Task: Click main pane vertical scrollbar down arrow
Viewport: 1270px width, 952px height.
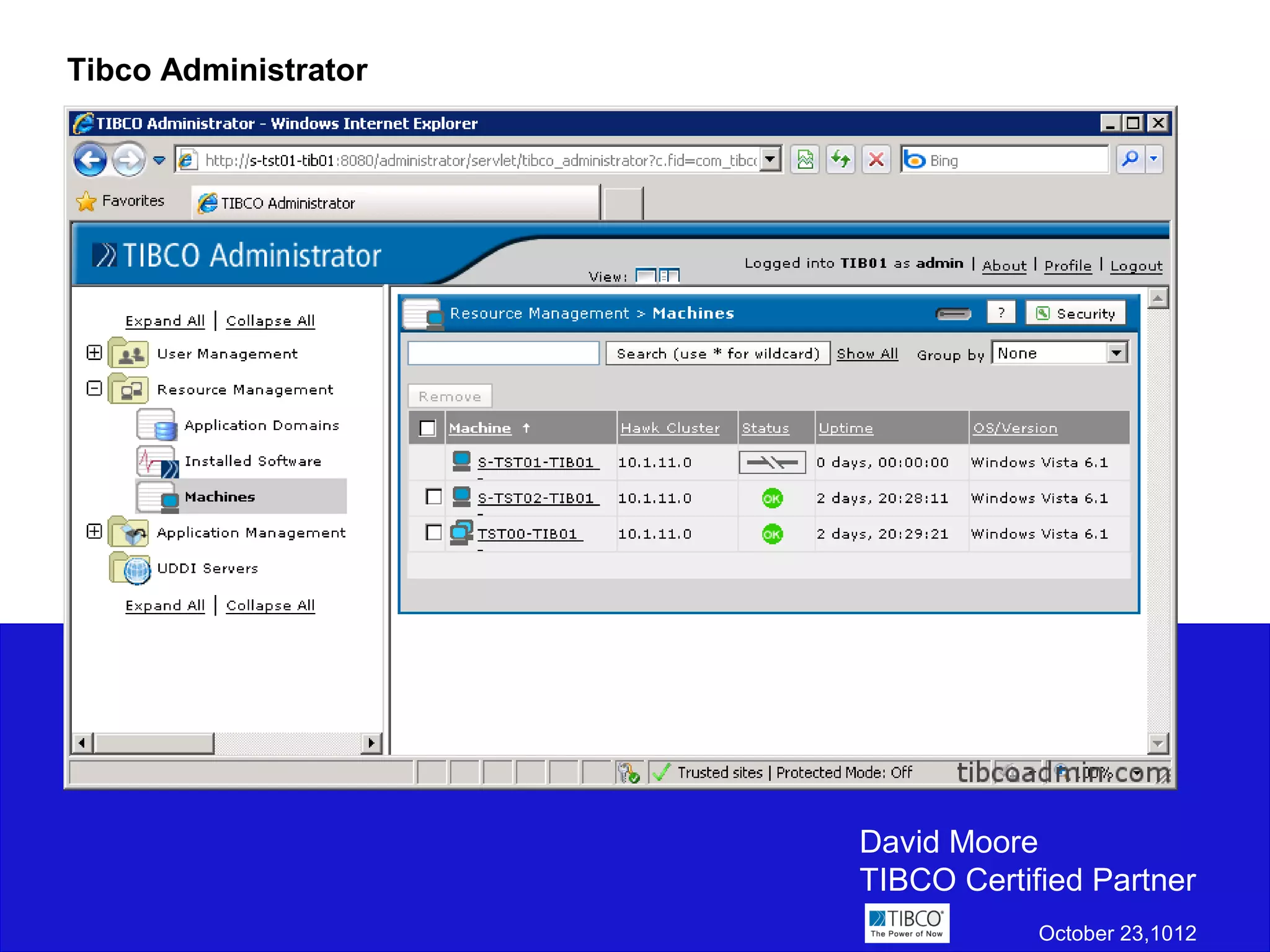Action: 1158,743
